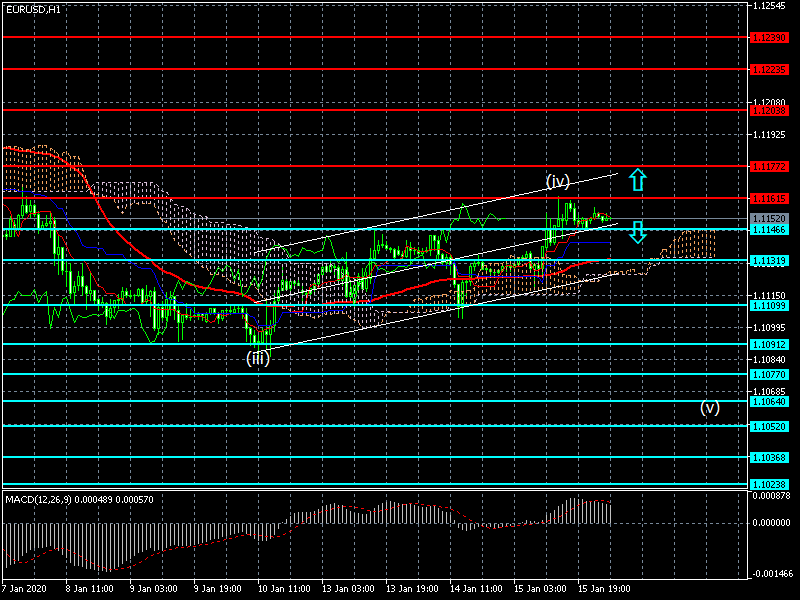The image size is (800, 600).
Task: Click the 7 Jan 2020 time axis label
Action: (24, 588)
